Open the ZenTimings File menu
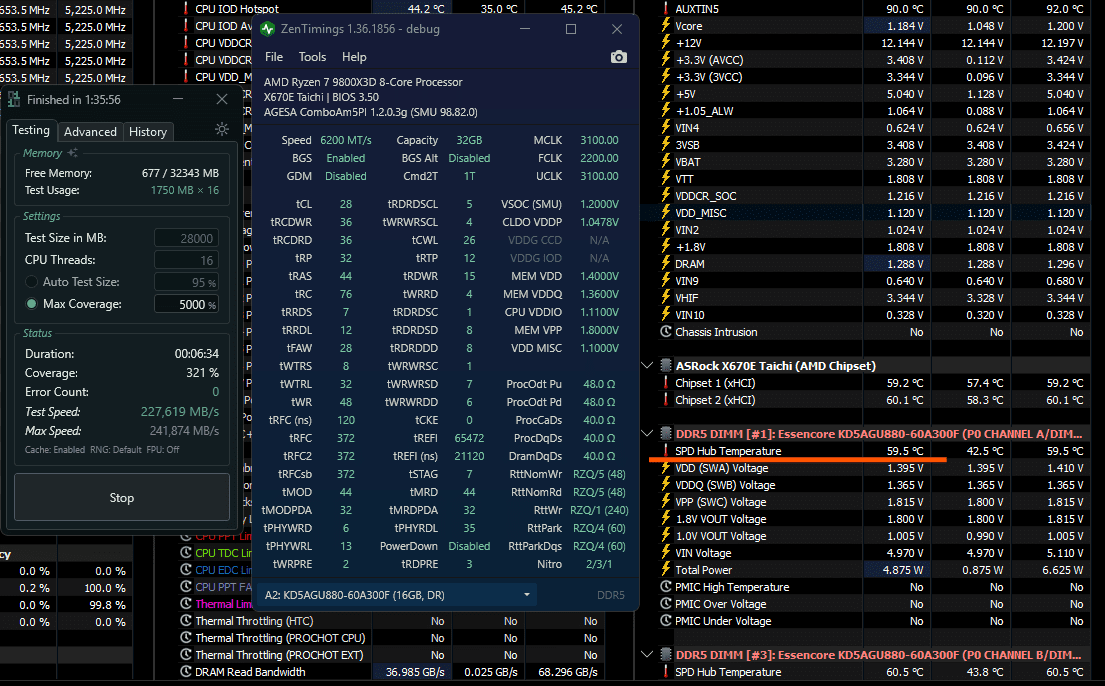Viewport: 1105px width, 686px height. (273, 57)
